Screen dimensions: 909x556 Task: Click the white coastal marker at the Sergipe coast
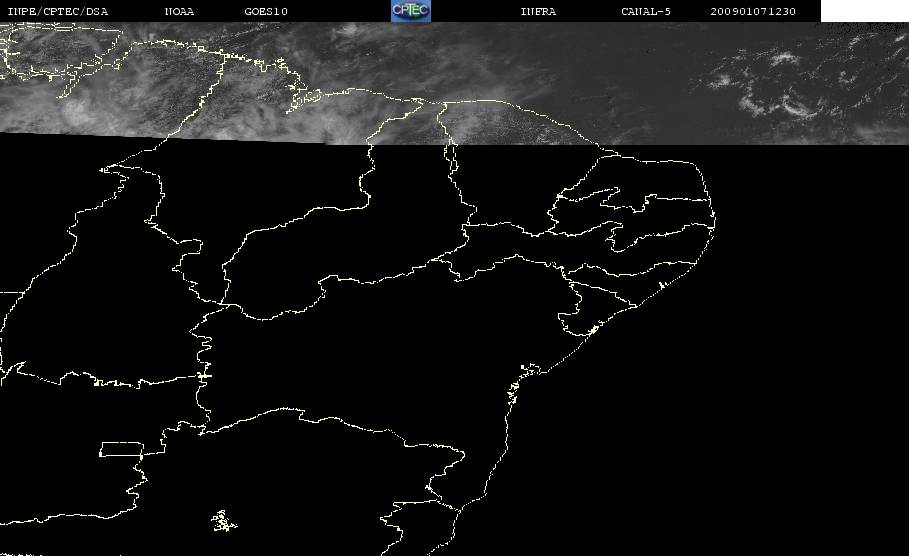(592, 330)
